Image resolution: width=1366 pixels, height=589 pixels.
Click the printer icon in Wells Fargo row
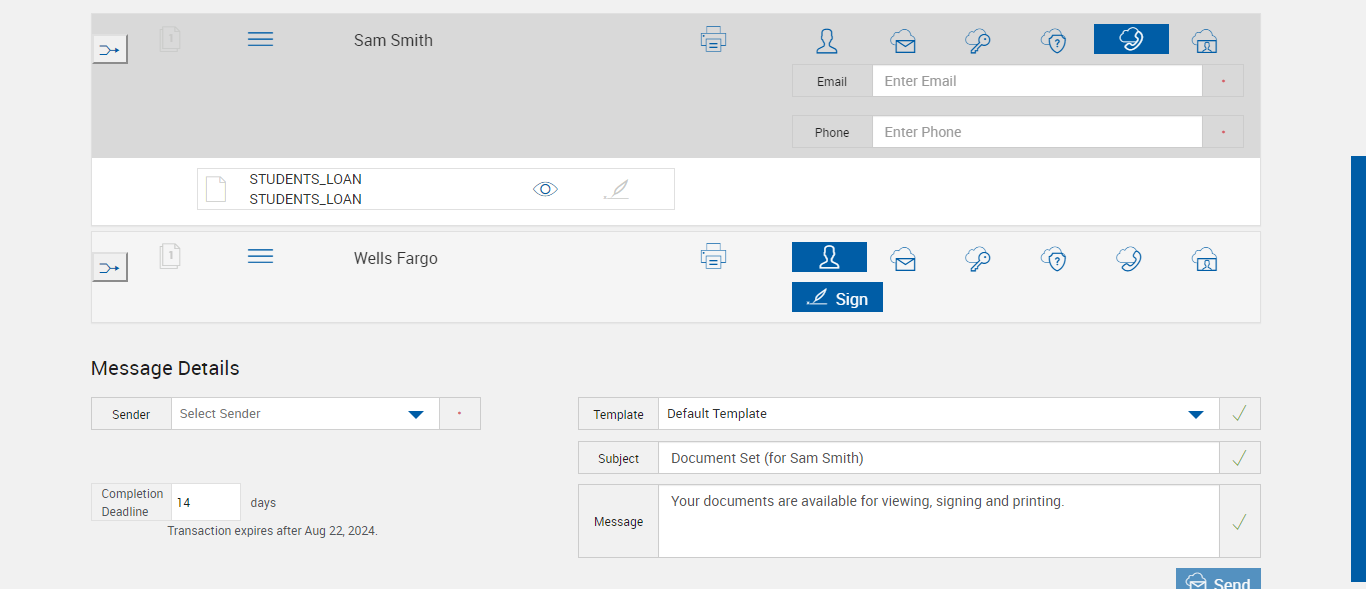click(713, 257)
